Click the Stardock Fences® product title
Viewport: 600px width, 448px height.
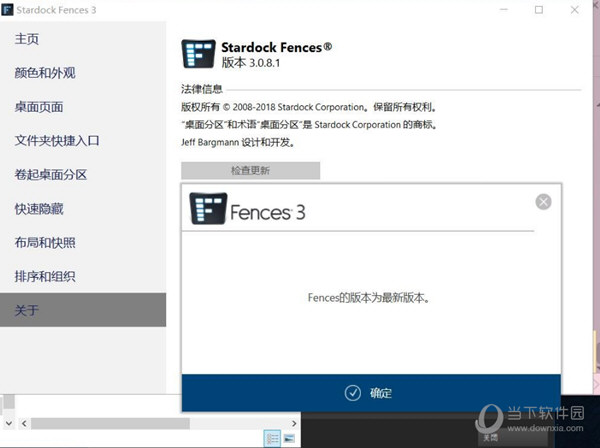coord(277,47)
